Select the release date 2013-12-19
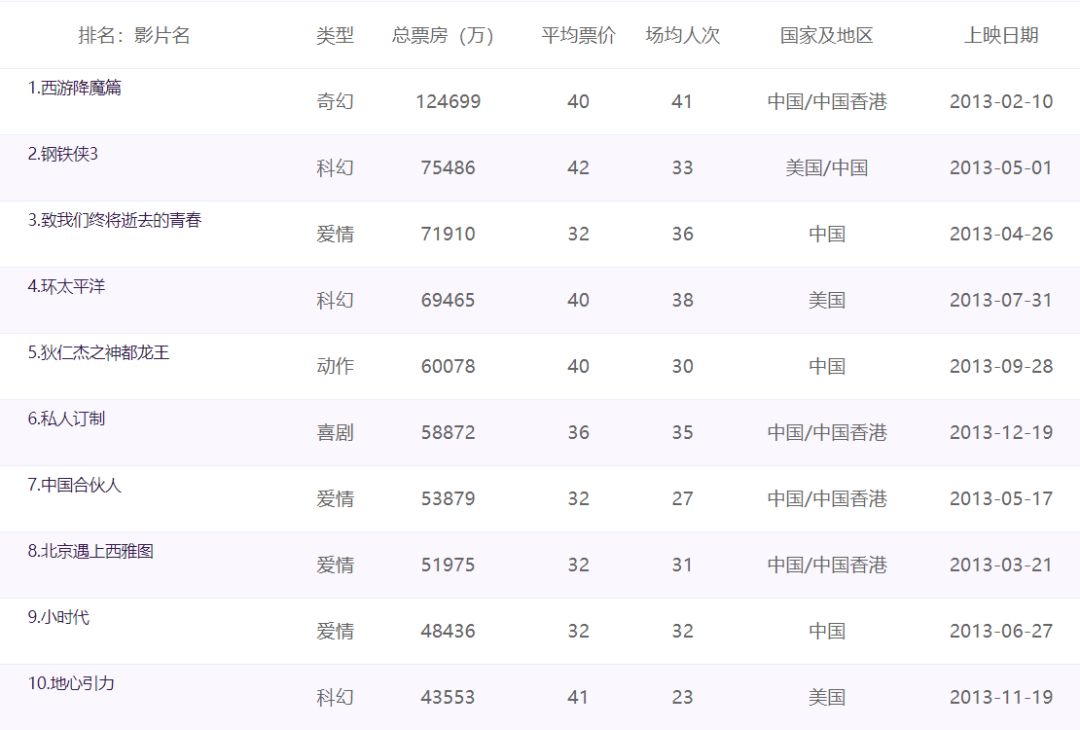This screenshot has height=730, width=1080. coord(1000,433)
